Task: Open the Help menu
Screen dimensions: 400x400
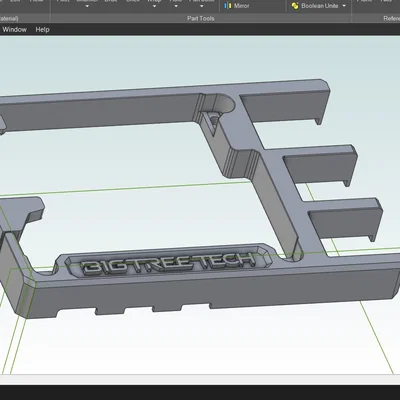Action: click(x=42, y=29)
